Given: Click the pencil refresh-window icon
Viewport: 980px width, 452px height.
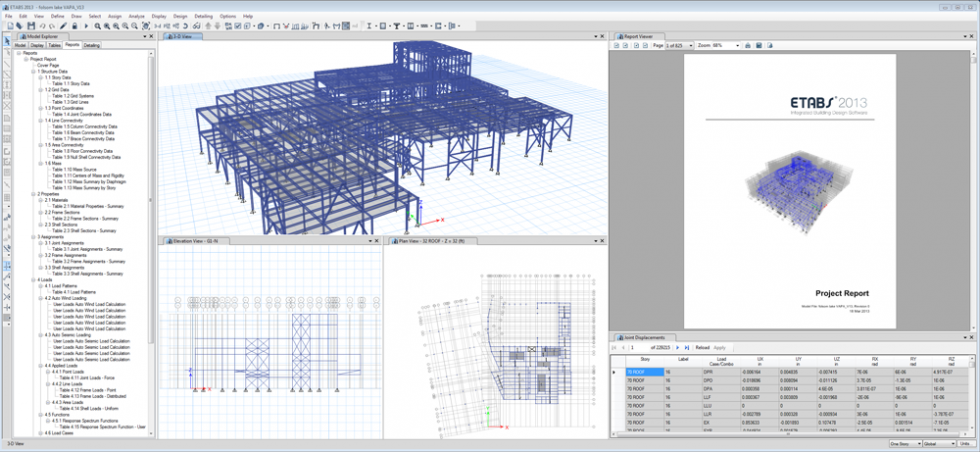Looking at the screenshot, I should [x=63, y=26].
